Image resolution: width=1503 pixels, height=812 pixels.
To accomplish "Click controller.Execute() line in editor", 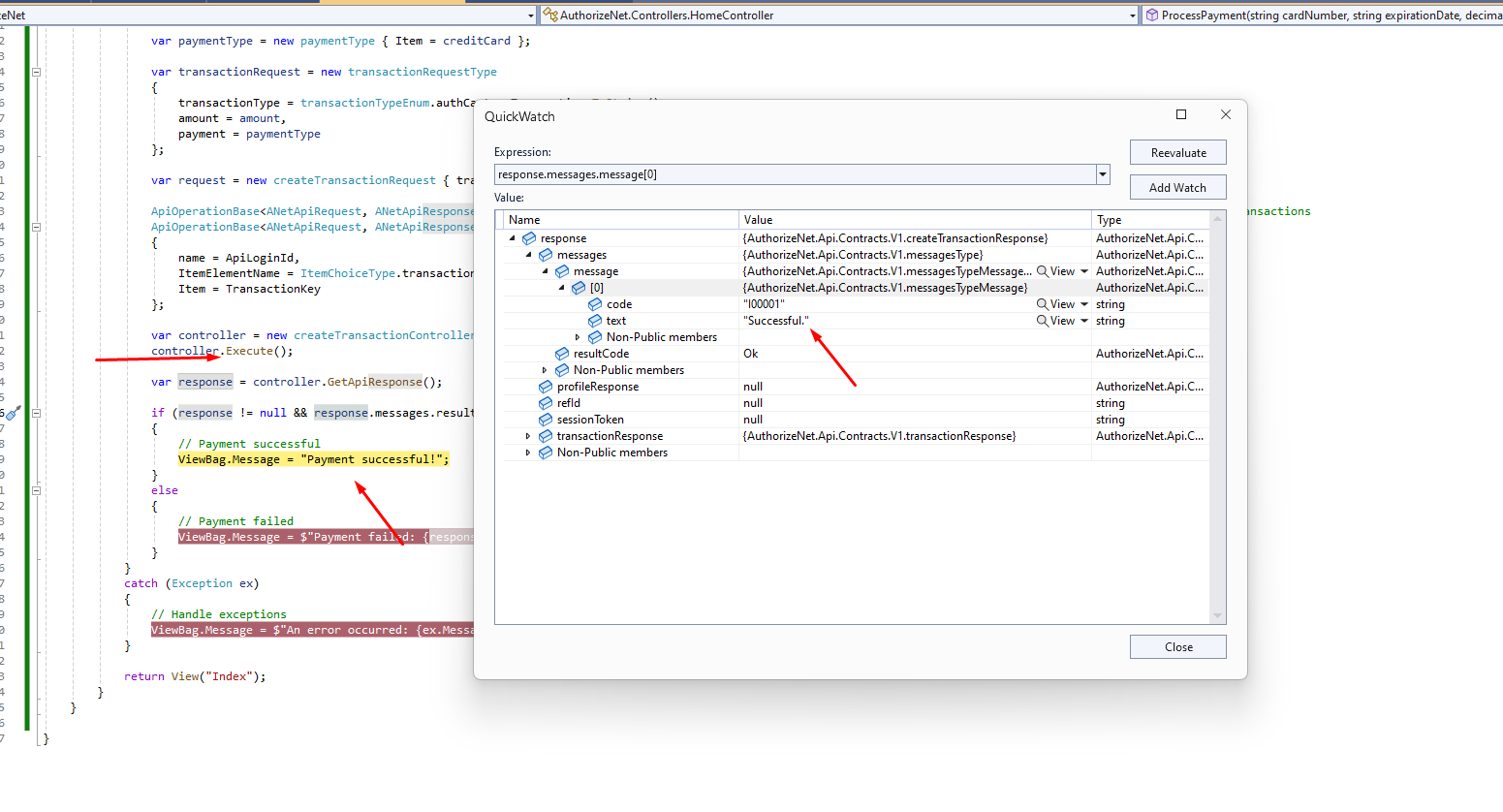I will 222,351.
